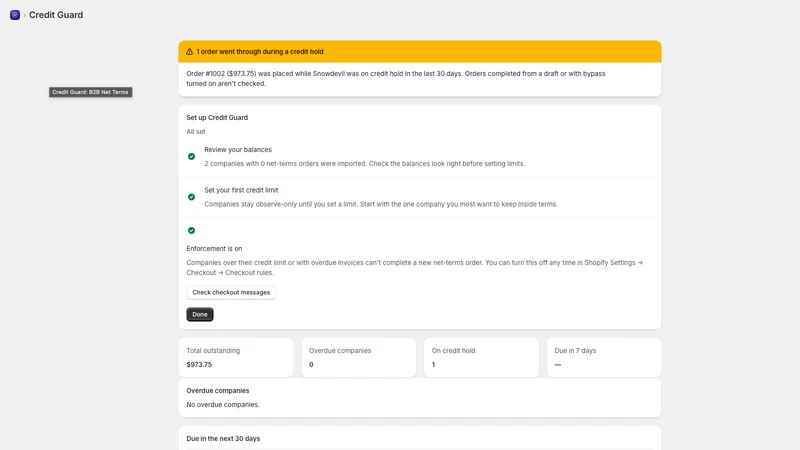Click the Credit Guard: B2B Net Terms tooltip label
The height and width of the screenshot is (450, 800).
pos(90,92)
